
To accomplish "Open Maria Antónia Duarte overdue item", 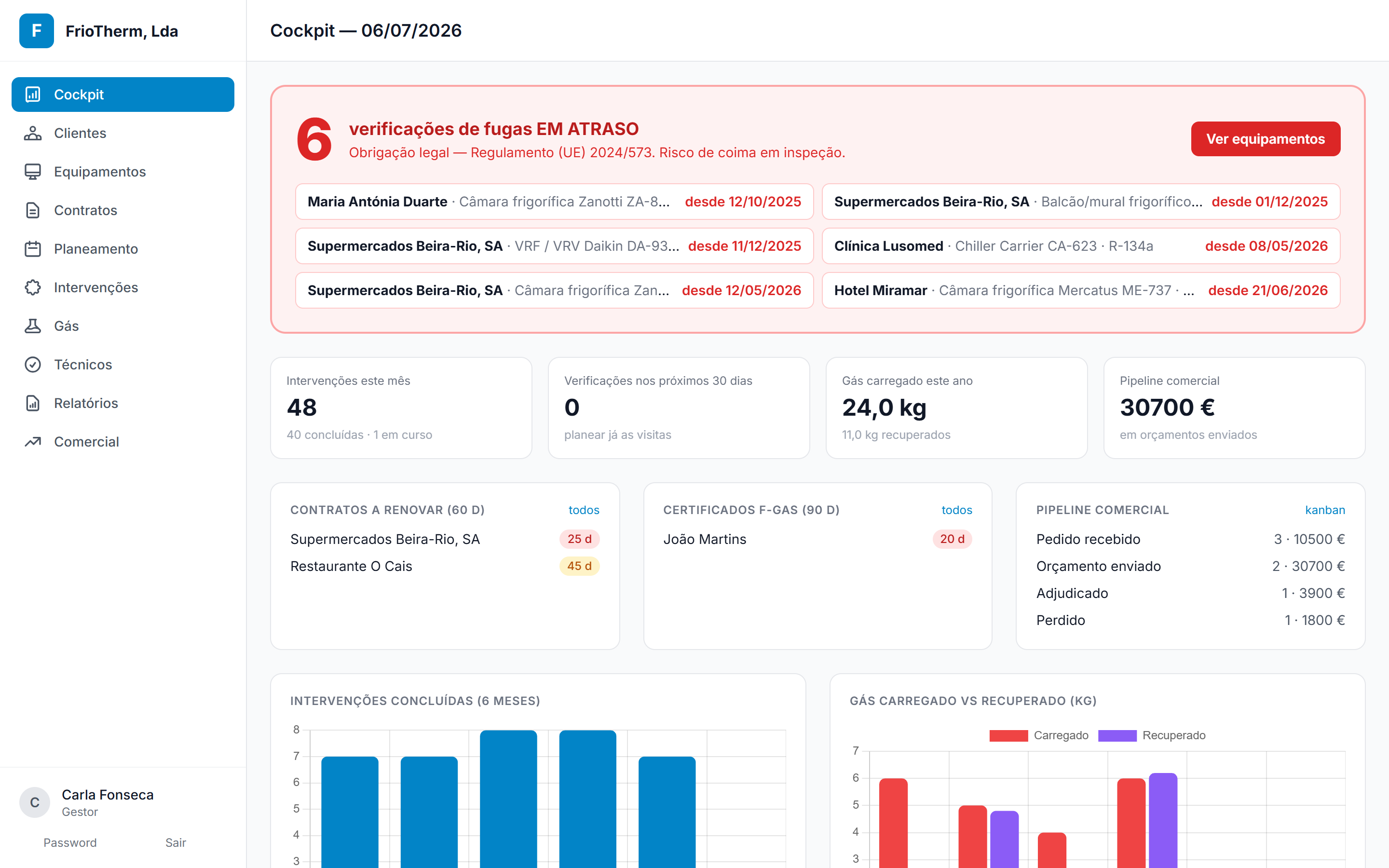I will click(x=555, y=202).
